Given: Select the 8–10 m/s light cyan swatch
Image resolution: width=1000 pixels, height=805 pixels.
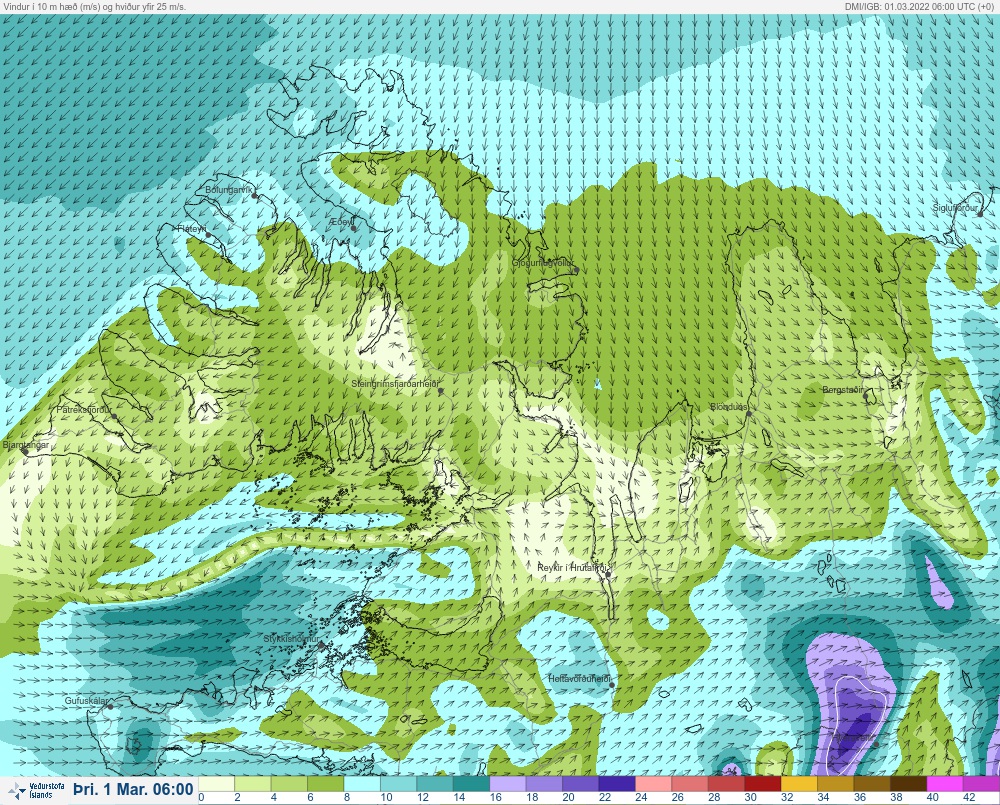Looking at the screenshot, I should coord(362,783).
